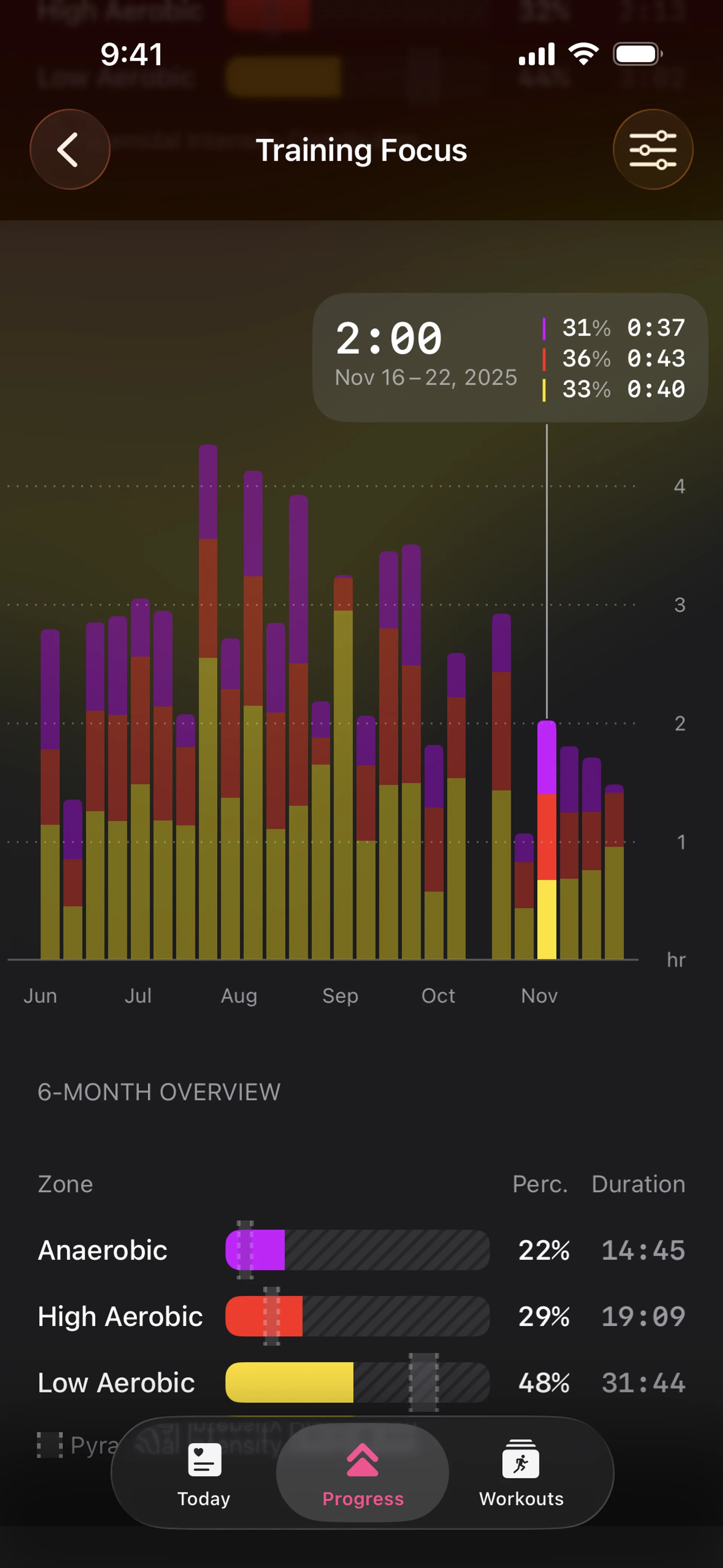Tap the Low Aerobic yellow bar
The width and height of the screenshot is (723, 1568).
click(290, 1382)
